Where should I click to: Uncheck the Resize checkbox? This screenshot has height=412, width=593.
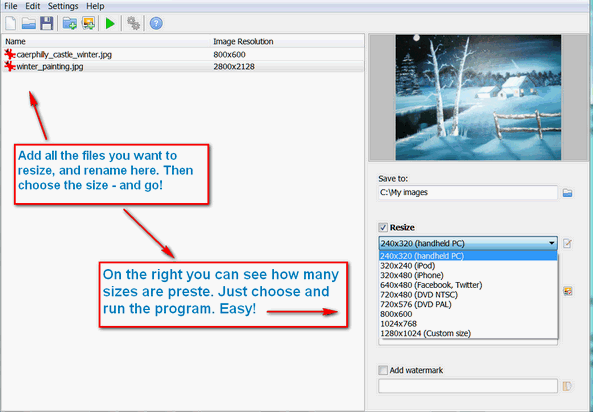pos(383,227)
